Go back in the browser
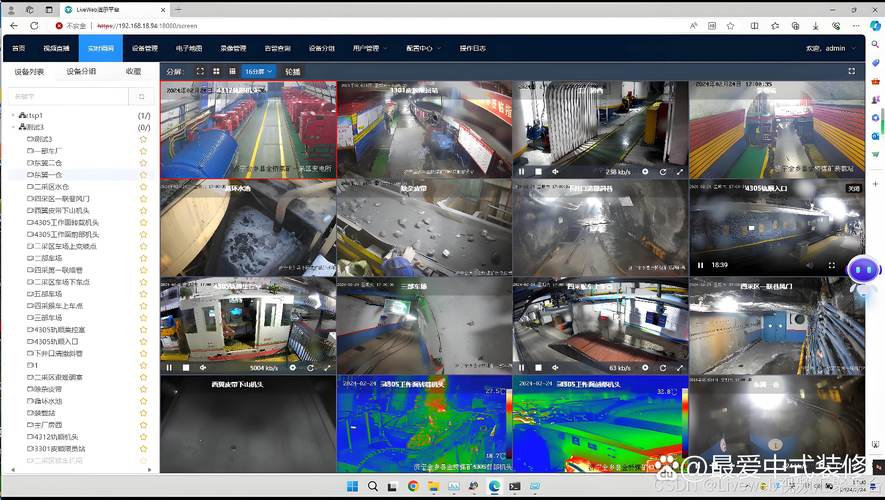This screenshot has height=500, width=885. coord(14,25)
